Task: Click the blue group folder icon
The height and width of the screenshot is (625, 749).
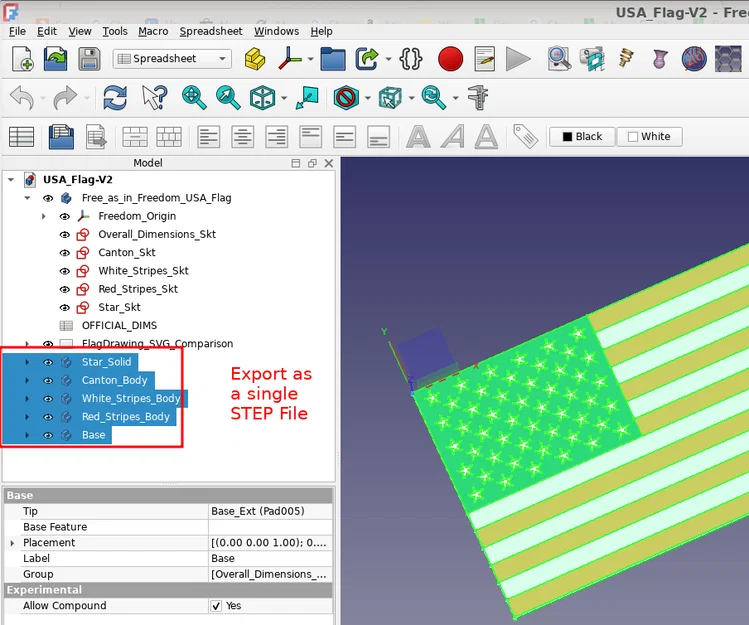Action: (x=333, y=59)
